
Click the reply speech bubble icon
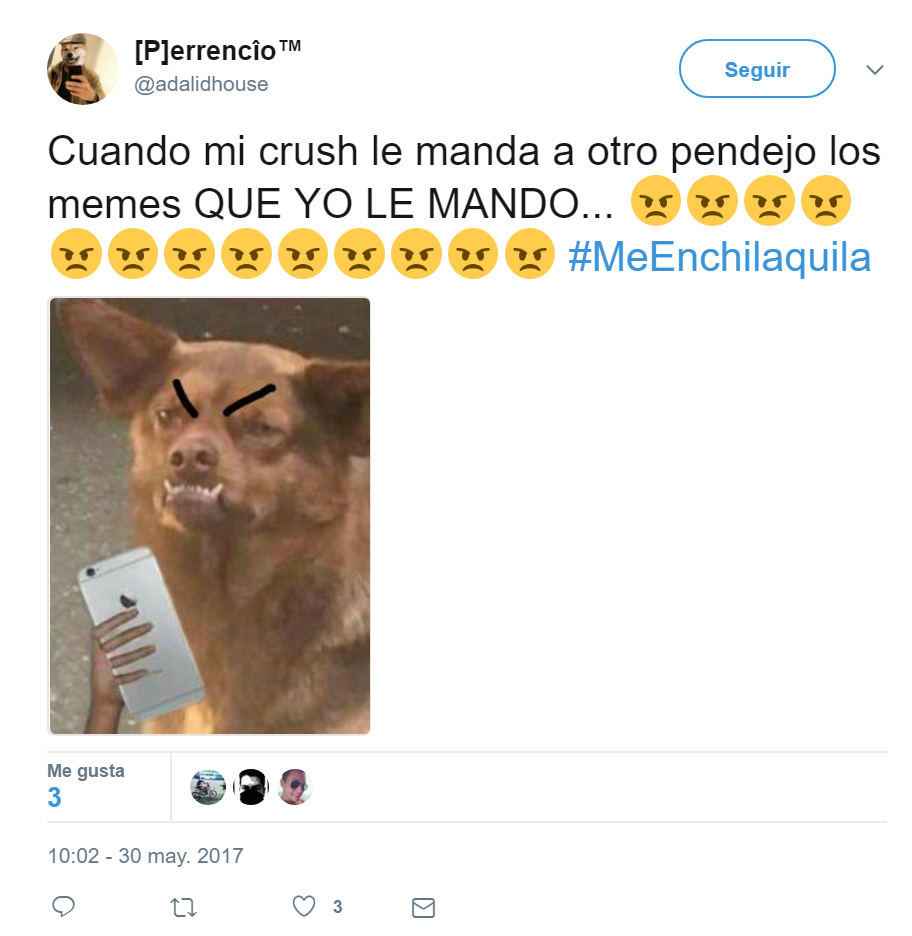[63, 906]
